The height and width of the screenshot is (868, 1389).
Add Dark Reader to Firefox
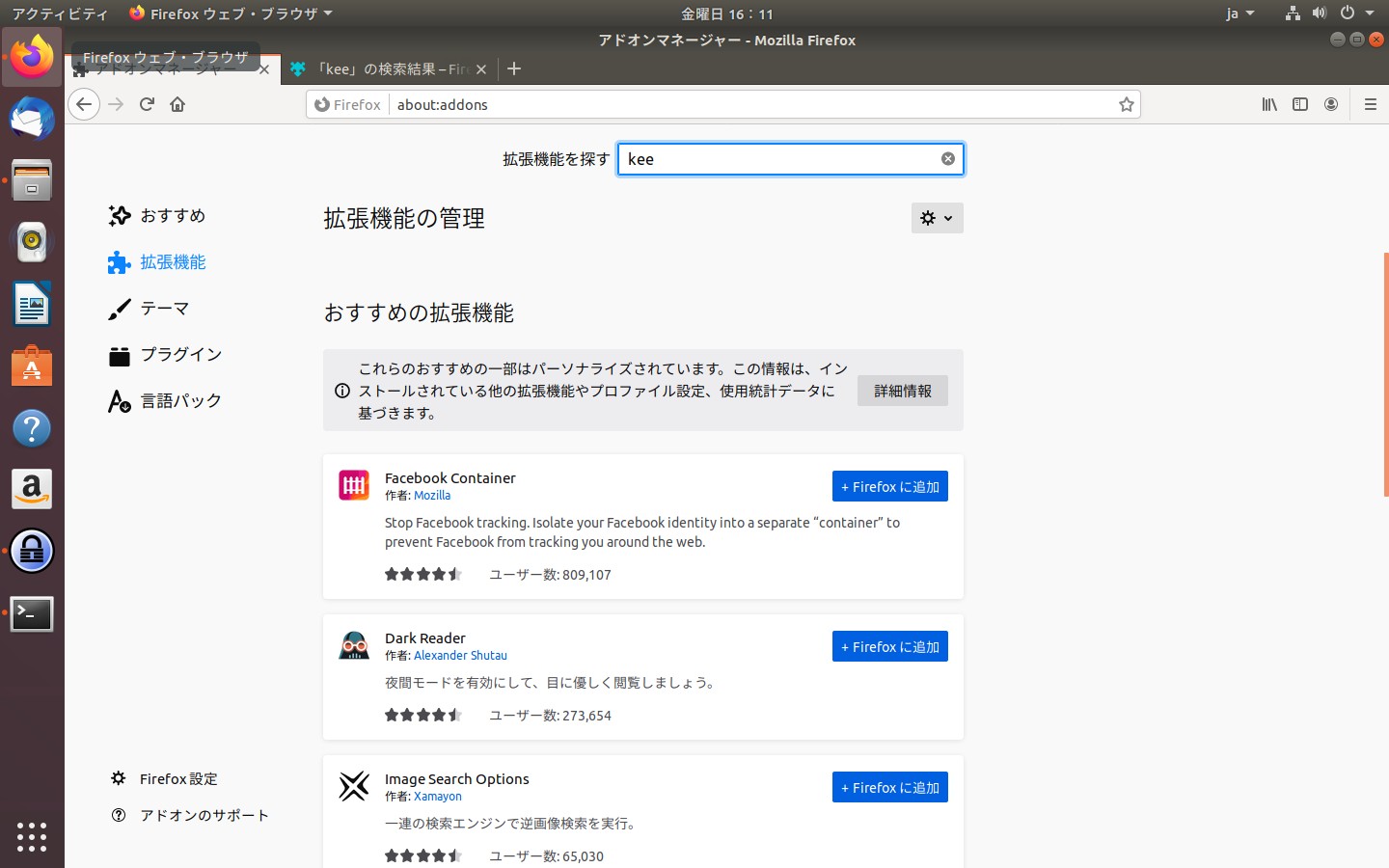click(890, 646)
